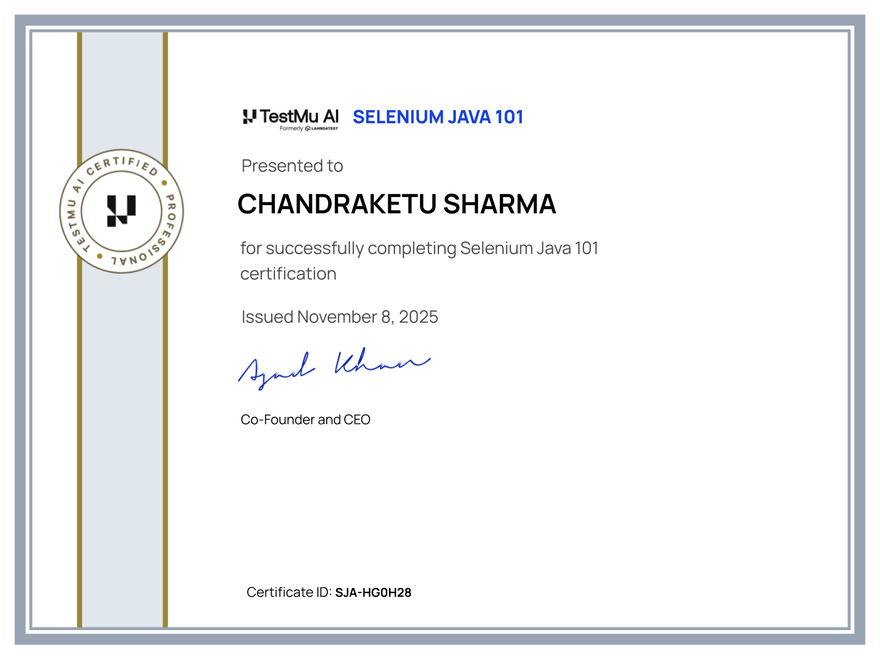Screen dimensions: 880x660
Task: Select the name CHANDRAKETU SHARMA
Action: pos(396,204)
